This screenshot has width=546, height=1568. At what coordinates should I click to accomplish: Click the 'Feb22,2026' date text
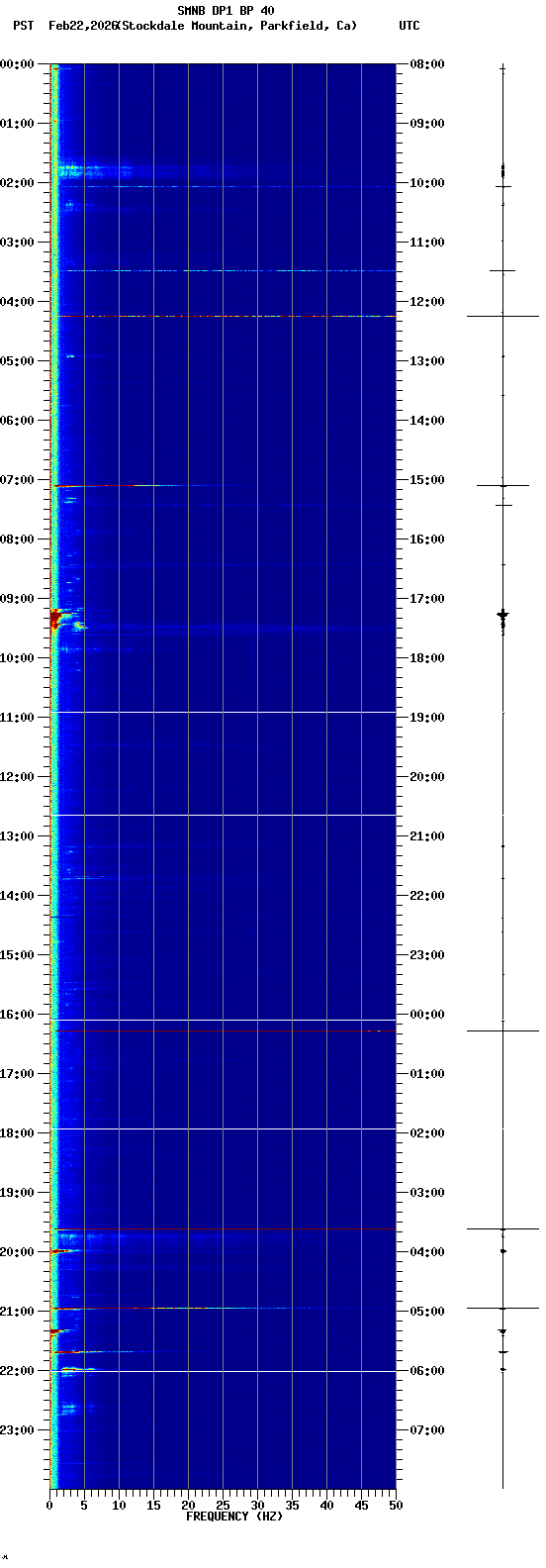82,26
